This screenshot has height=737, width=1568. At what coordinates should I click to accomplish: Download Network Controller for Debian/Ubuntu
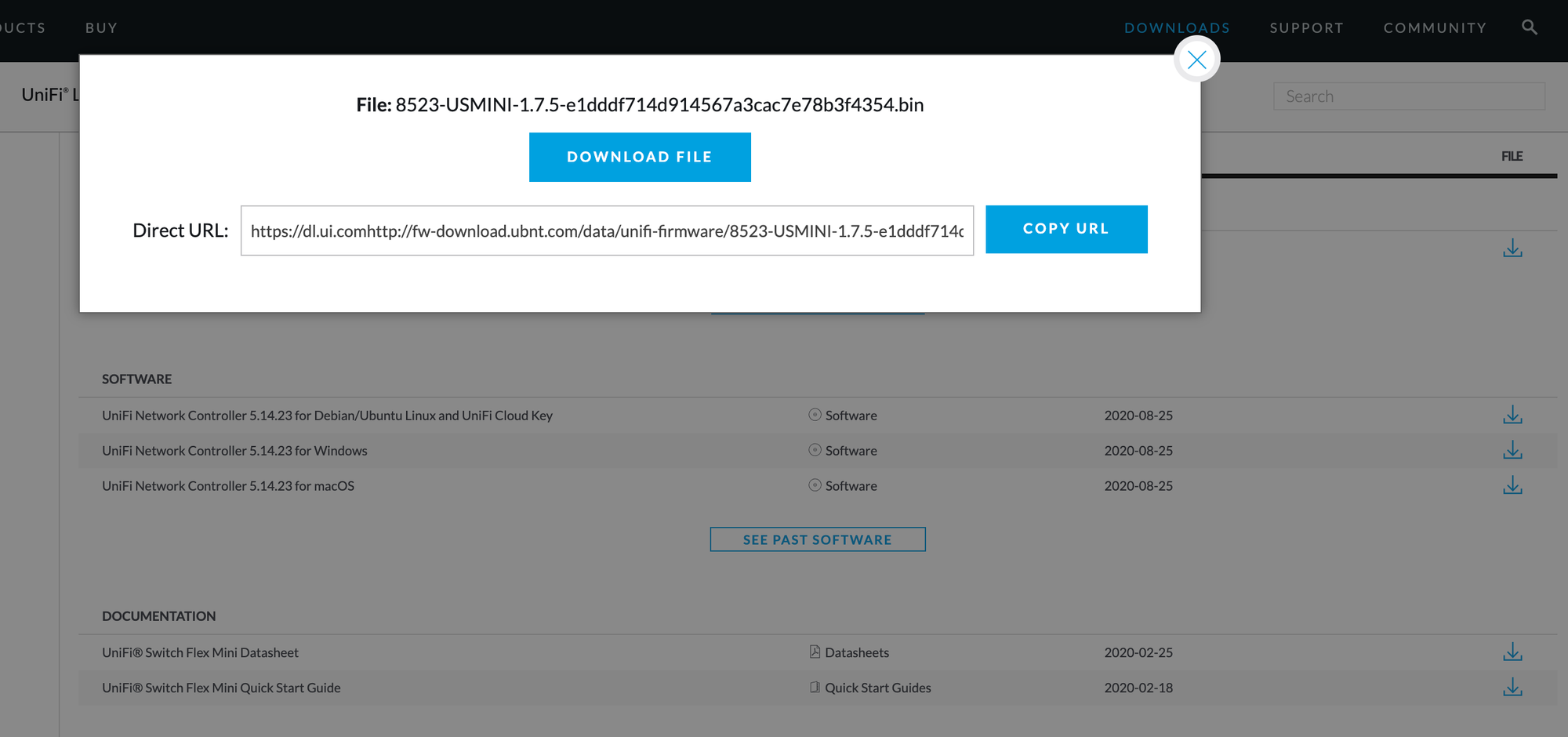[x=1512, y=416]
